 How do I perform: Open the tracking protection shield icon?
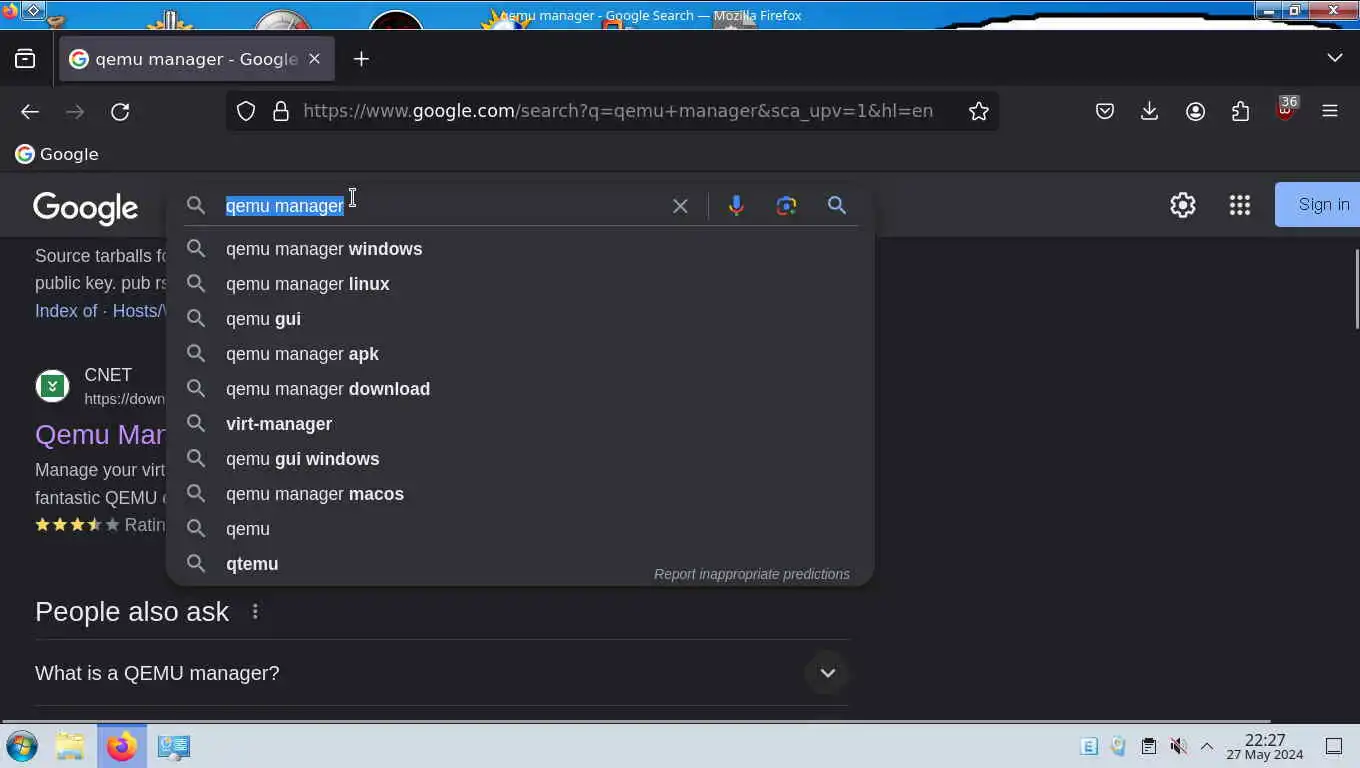click(x=246, y=111)
